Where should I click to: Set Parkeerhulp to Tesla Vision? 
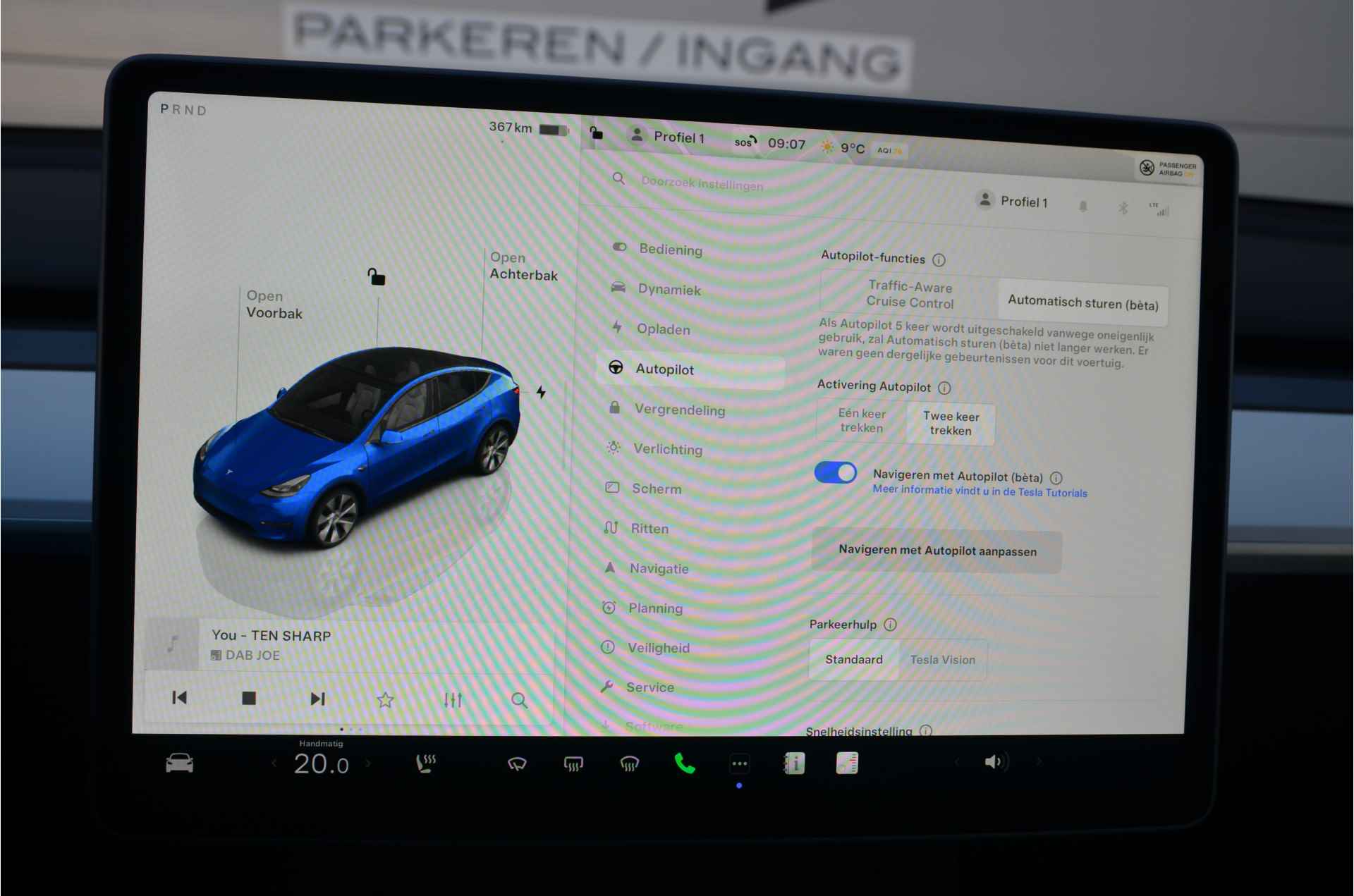[943, 660]
